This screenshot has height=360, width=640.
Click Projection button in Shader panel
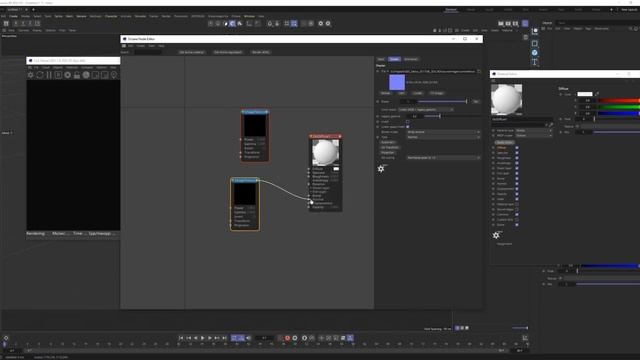[388, 153]
